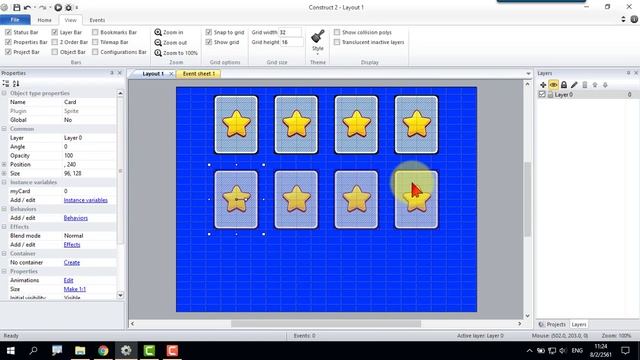Enable the Tilemap Bar checkbox
The width and height of the screenshot is (640, 360).
click(x=95, y=42)
